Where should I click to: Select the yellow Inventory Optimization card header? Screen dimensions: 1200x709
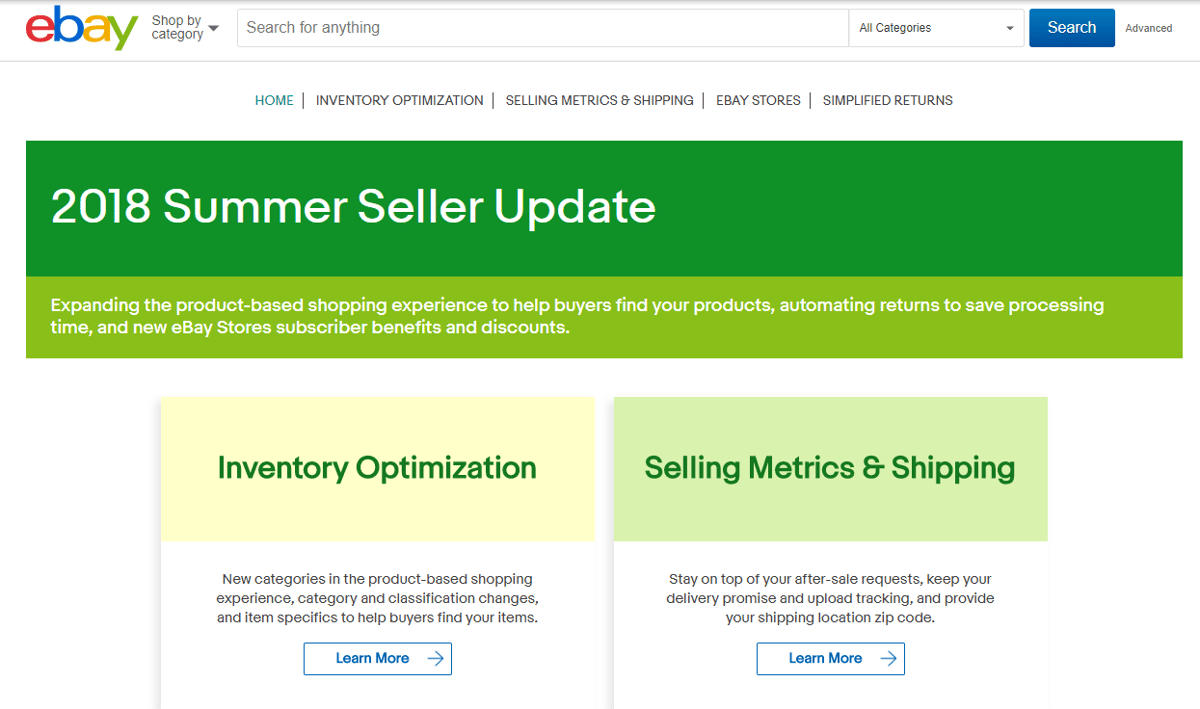tap(377, 468)
